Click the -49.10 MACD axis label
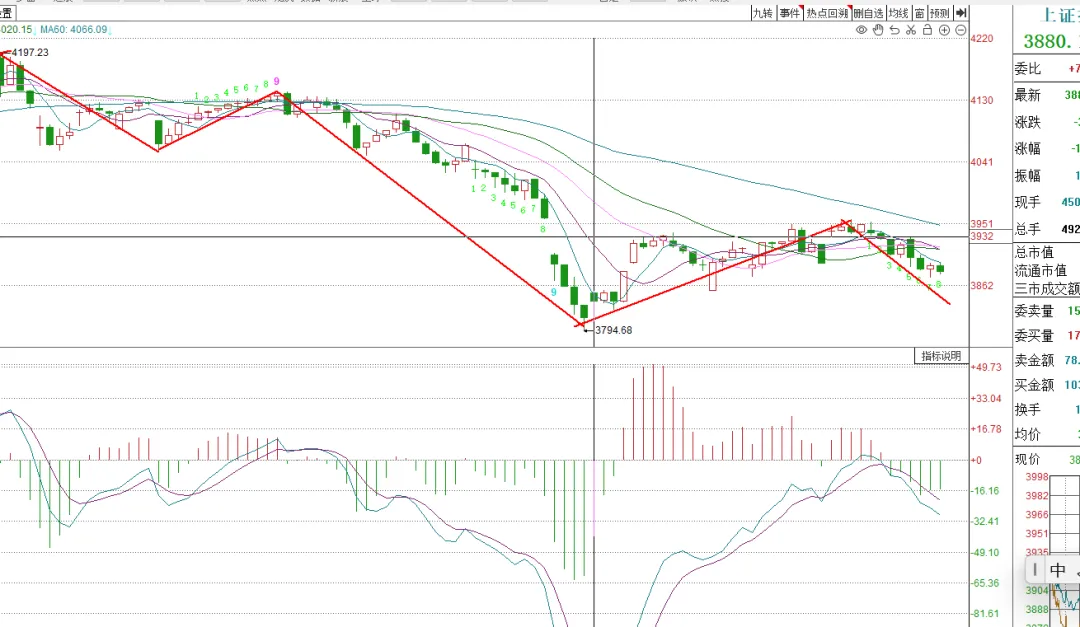The image size is (1080, 627). [x=985, y=553]
